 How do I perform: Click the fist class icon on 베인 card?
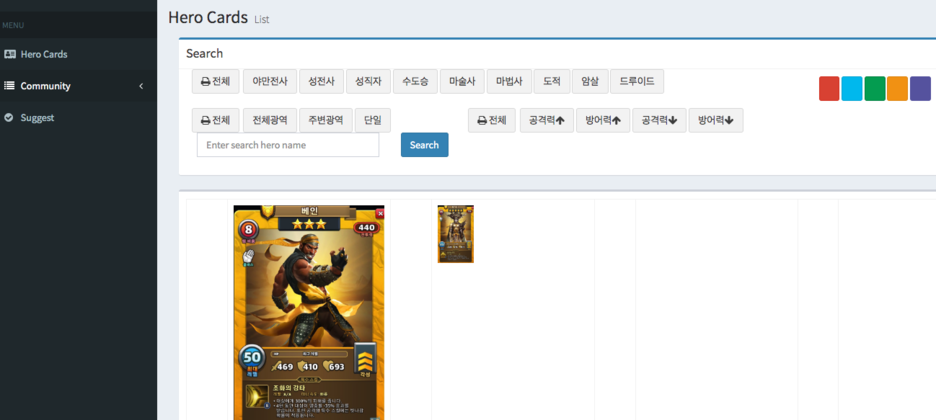[248, 257]
